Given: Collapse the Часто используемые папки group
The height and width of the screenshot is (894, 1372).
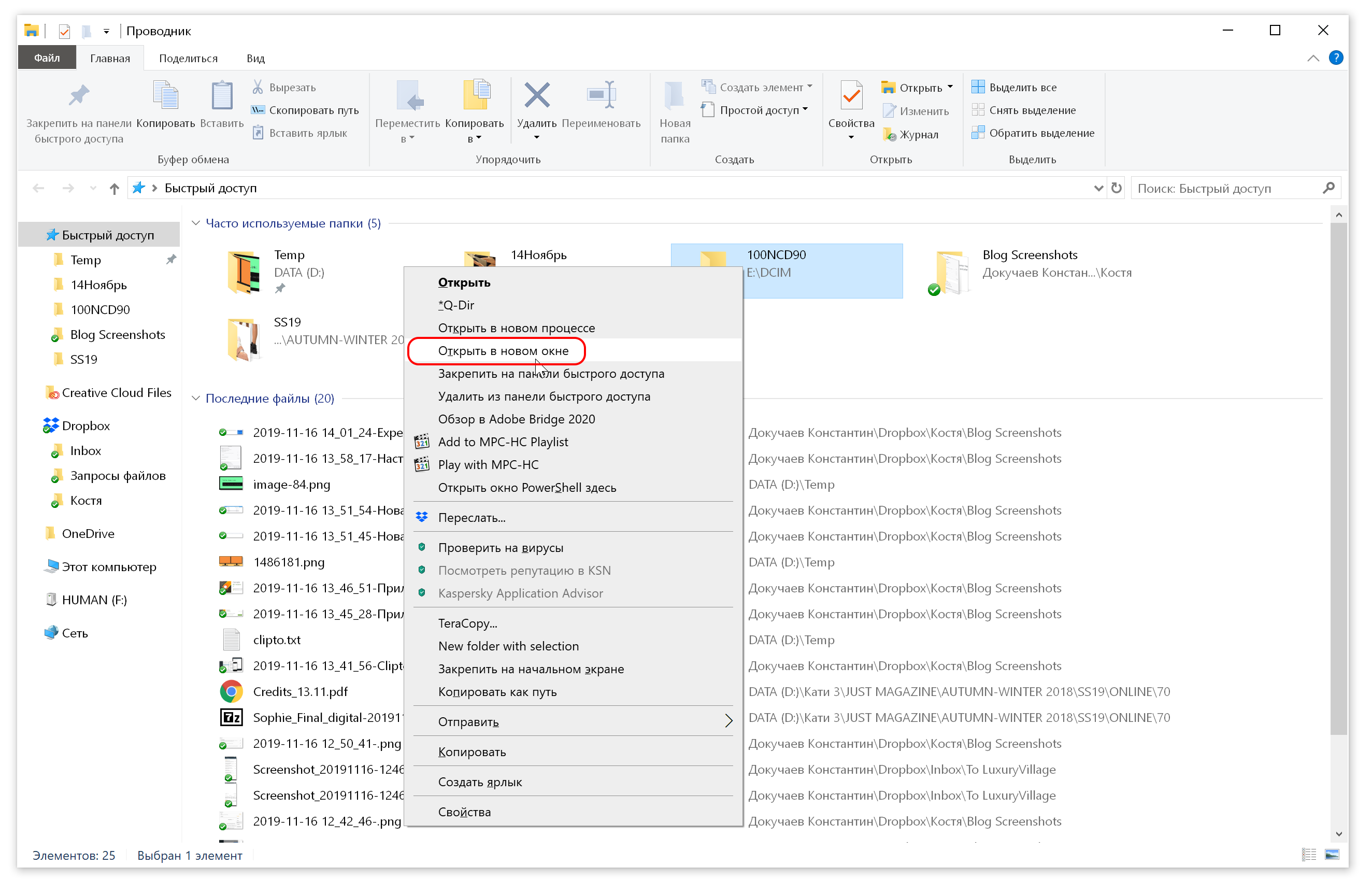Looking at the screenshot, I should [196, 223].
